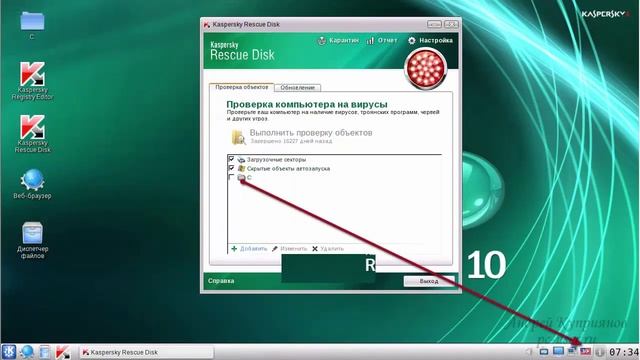The height and width of the screenshot is (360, 640).
Task: Click the Выход exit button
Action: (429, 281)
